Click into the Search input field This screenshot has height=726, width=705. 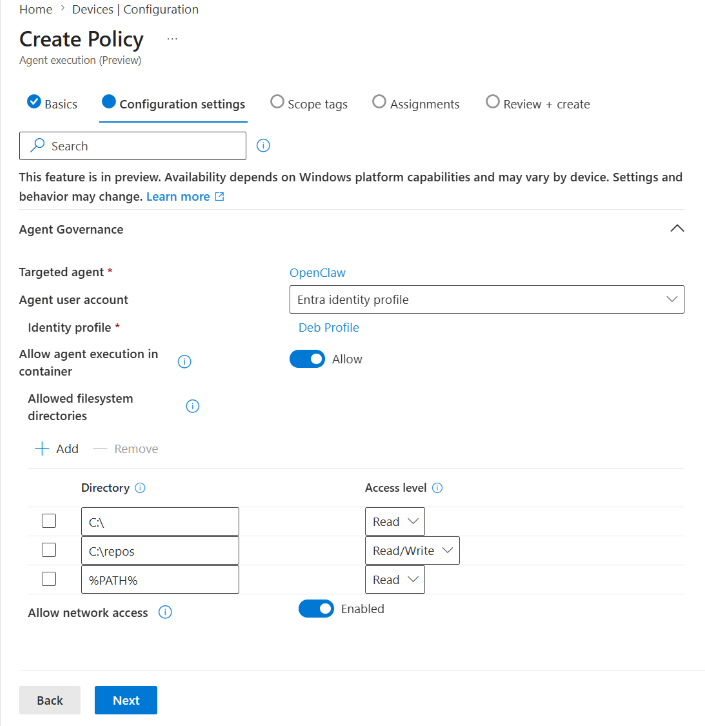pos(132,146)
